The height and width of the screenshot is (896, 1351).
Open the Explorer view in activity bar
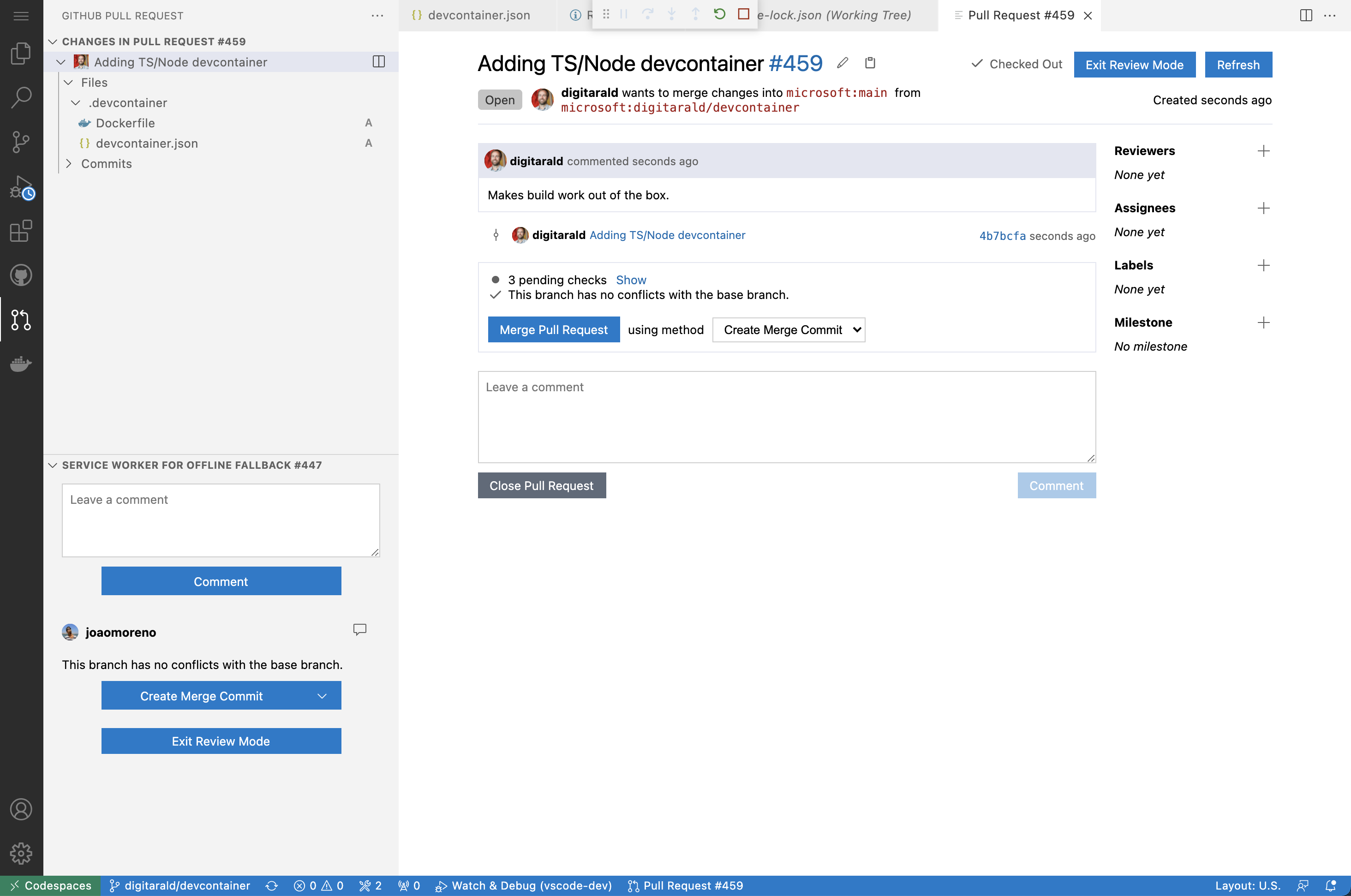click(21, 53)
